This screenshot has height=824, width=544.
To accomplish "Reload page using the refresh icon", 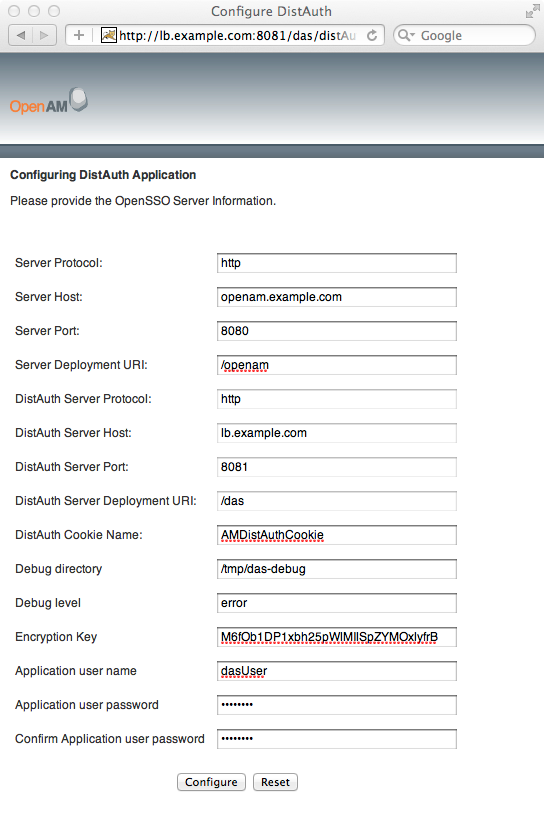I will 372,35.
